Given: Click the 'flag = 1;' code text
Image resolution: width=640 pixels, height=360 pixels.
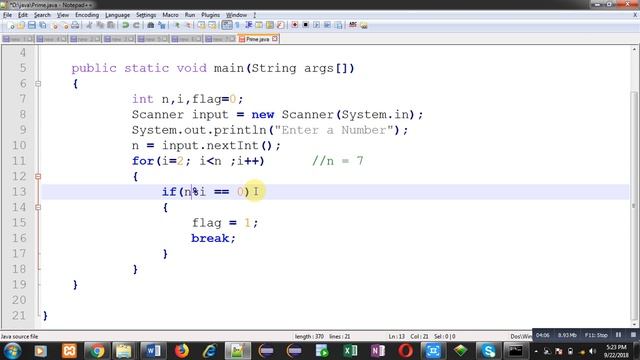Looking at the screenshot, I should [225, 223].
